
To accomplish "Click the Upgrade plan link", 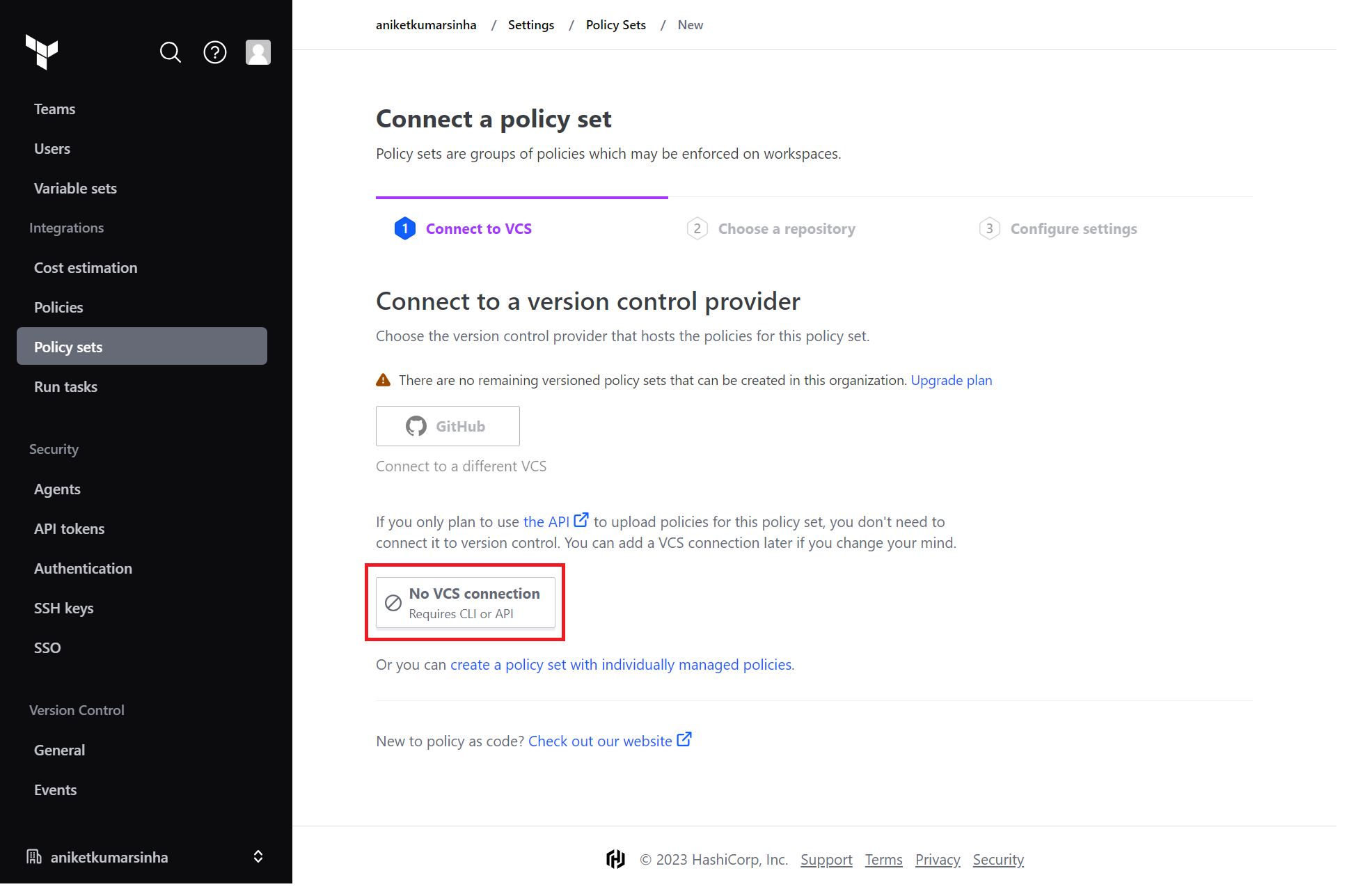I will click(951, 380).
